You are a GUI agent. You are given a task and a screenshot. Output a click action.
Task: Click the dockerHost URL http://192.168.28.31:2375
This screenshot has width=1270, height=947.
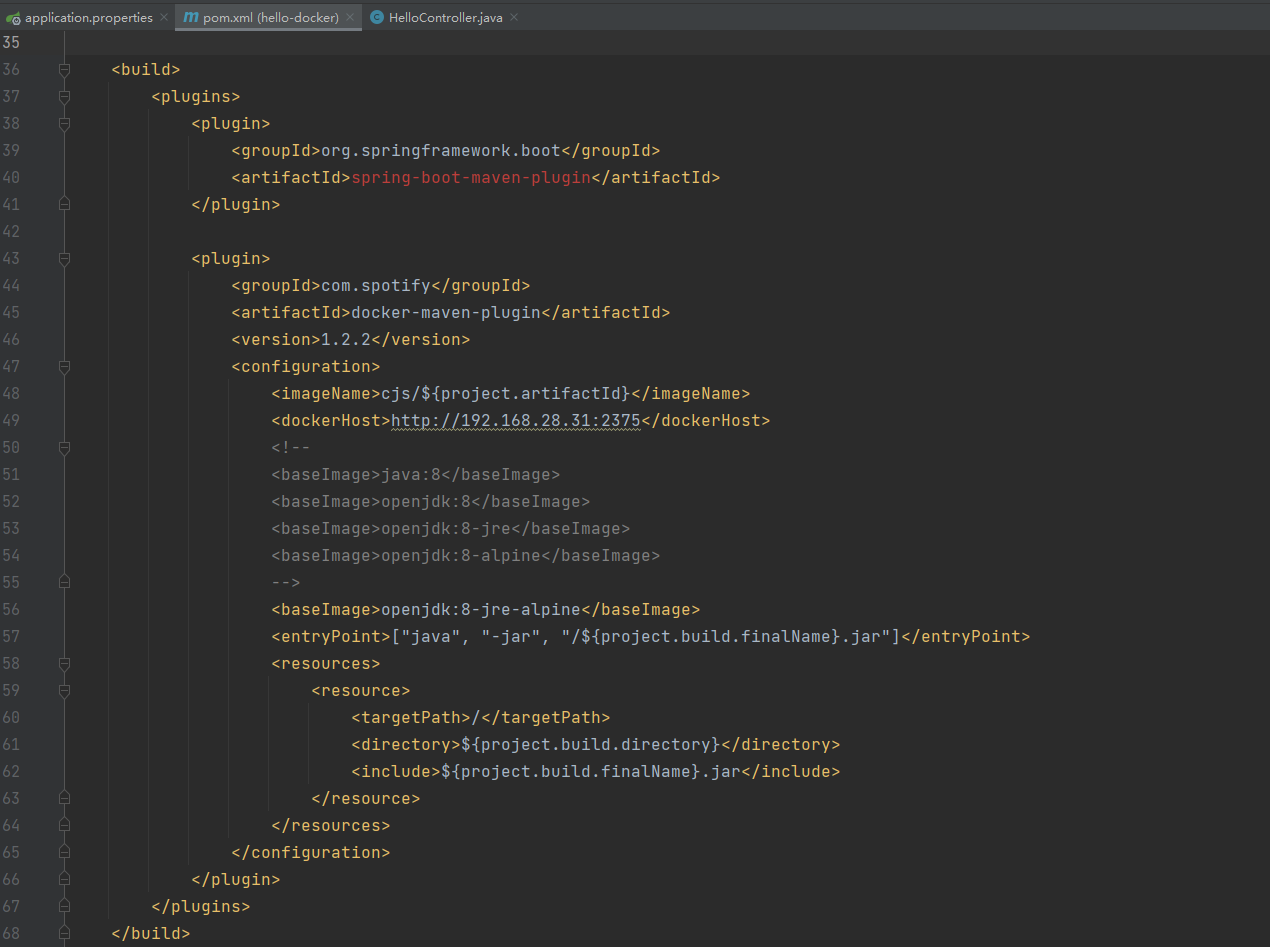pyautogui.click(x=516, y=421)
